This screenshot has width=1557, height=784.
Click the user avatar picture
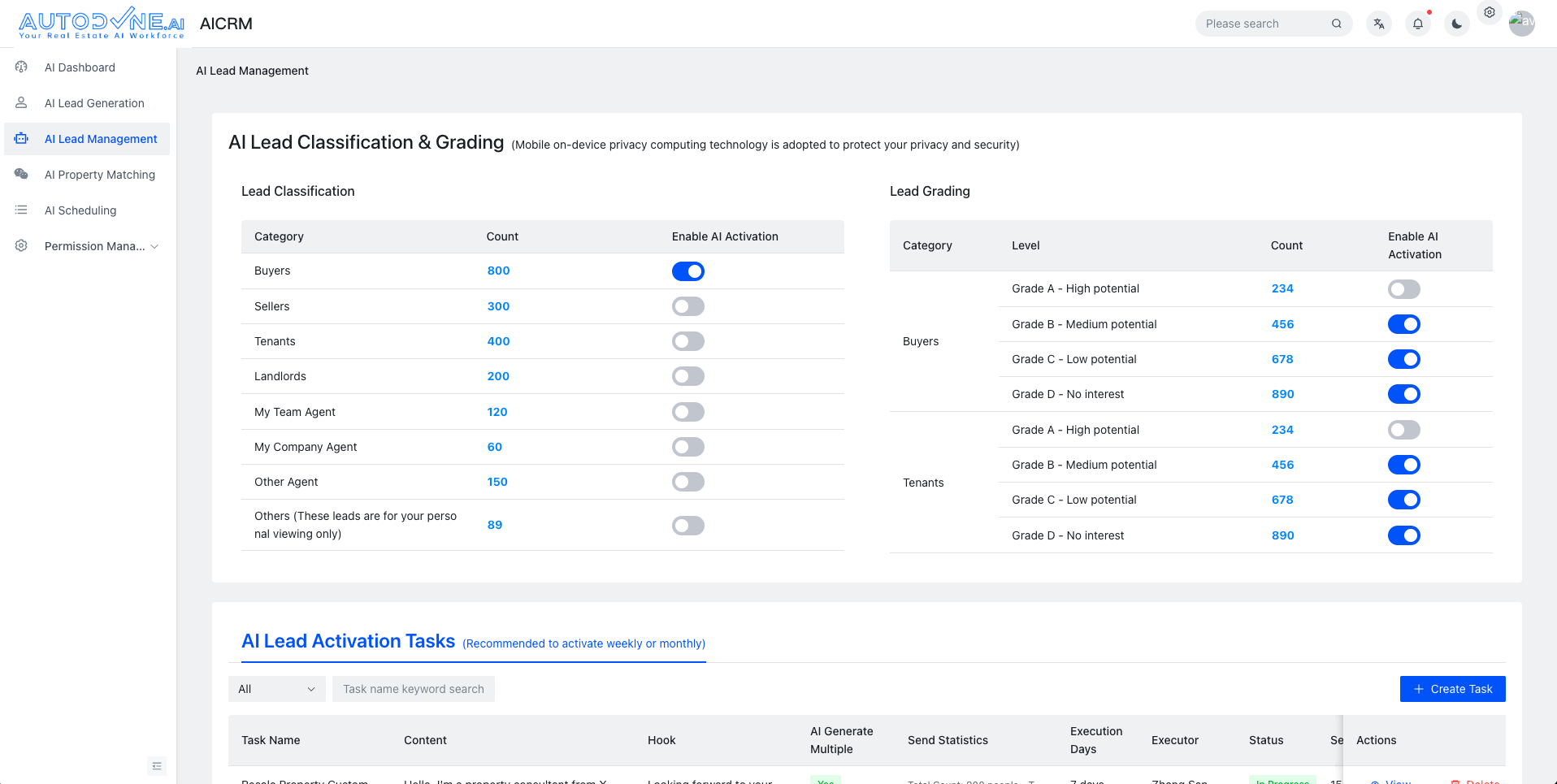1522,23
